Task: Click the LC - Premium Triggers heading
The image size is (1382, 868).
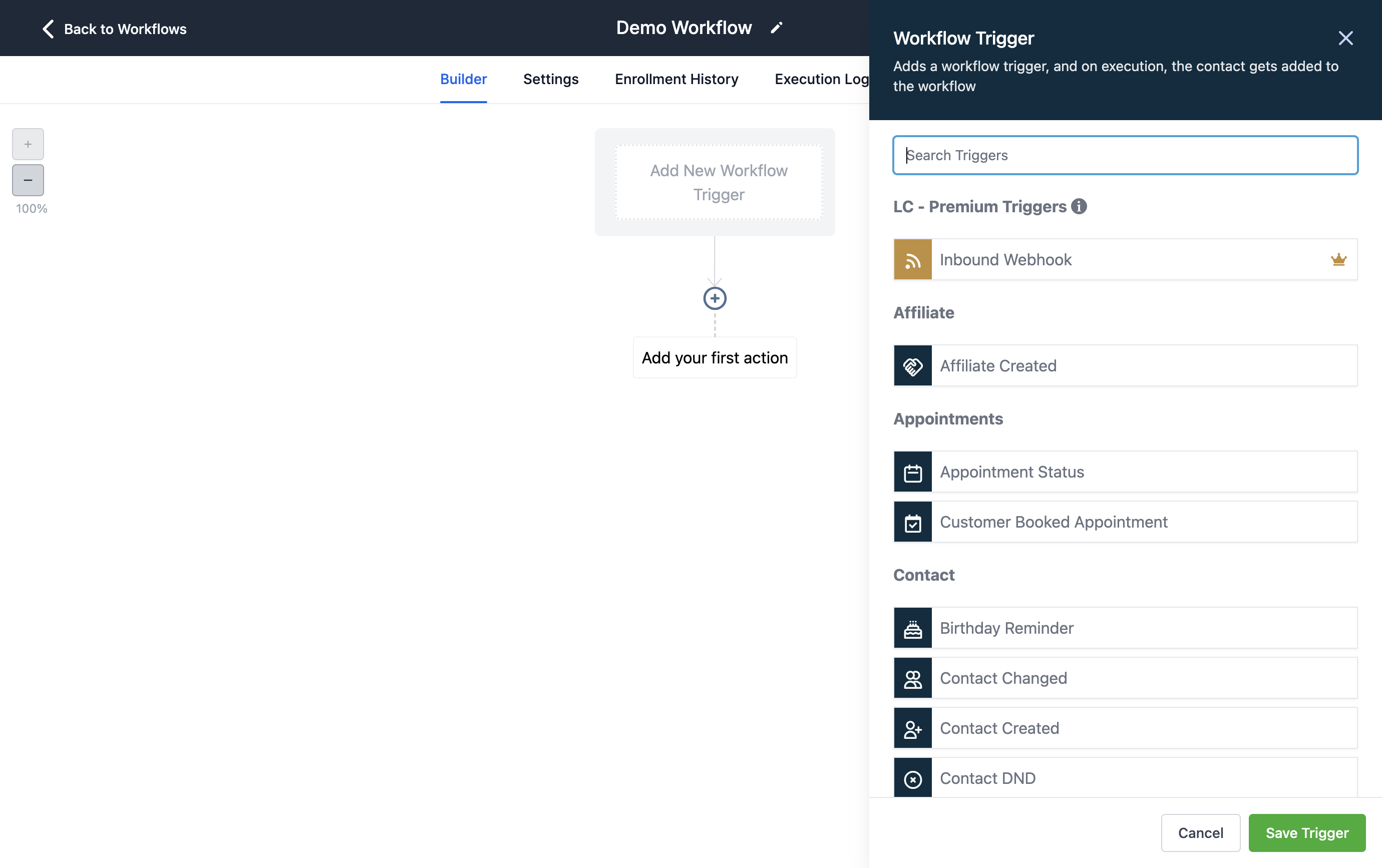Action: click(980, 206)
